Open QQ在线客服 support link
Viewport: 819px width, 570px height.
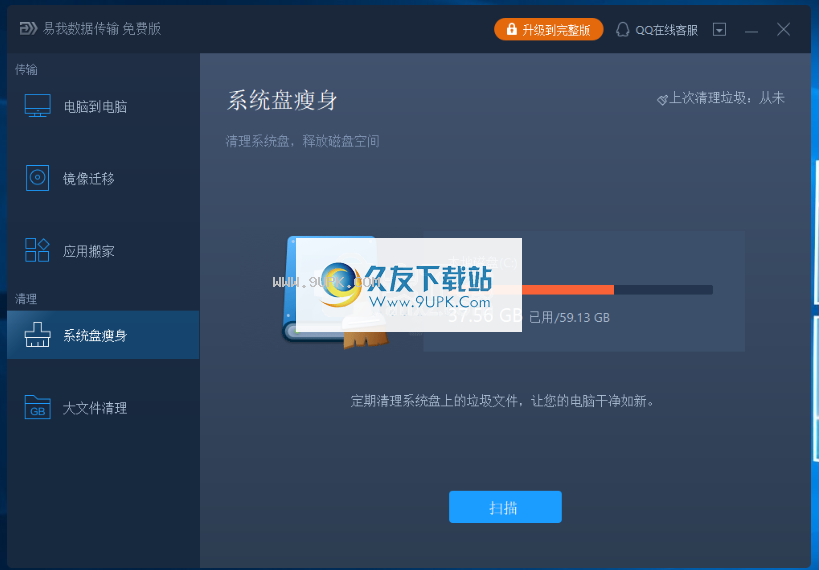pyautogui.click(x=657, y=30)
